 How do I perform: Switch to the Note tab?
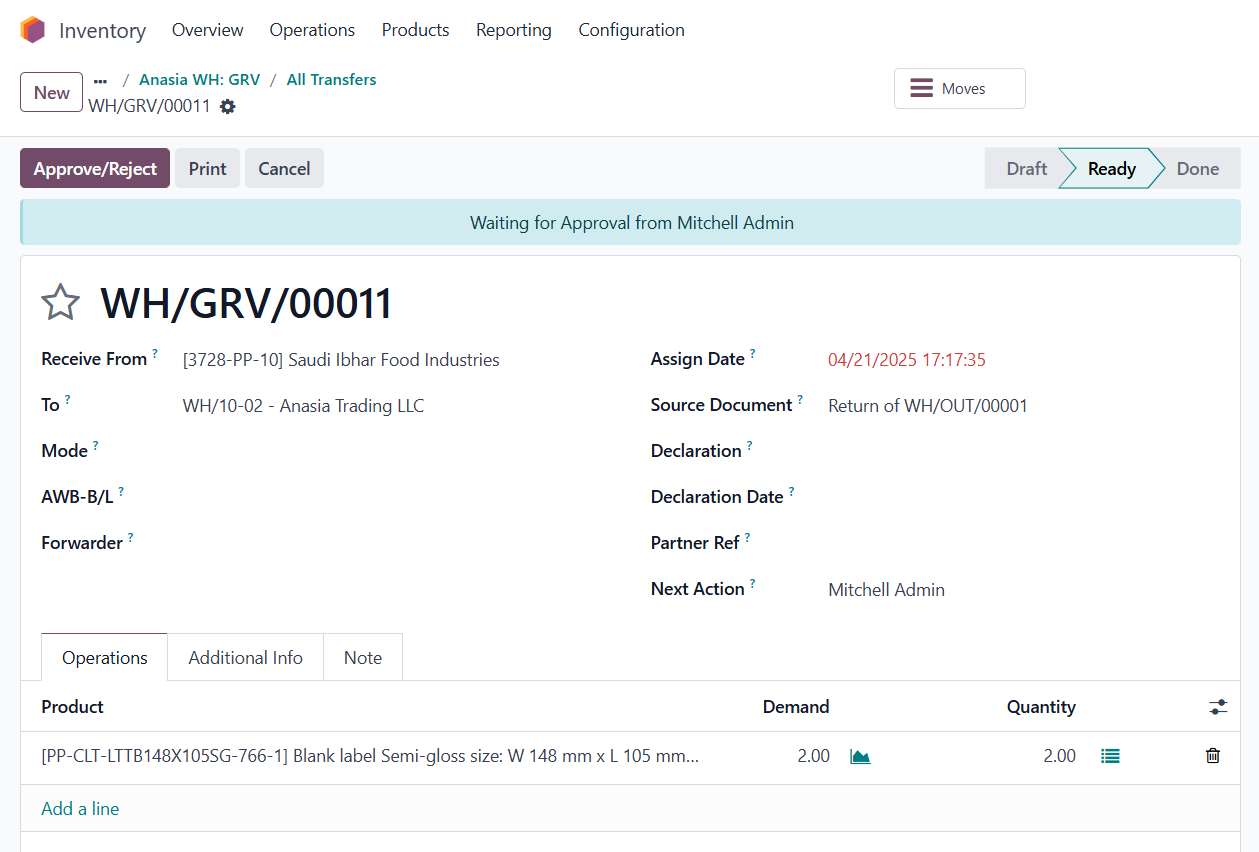click(363, 658)
